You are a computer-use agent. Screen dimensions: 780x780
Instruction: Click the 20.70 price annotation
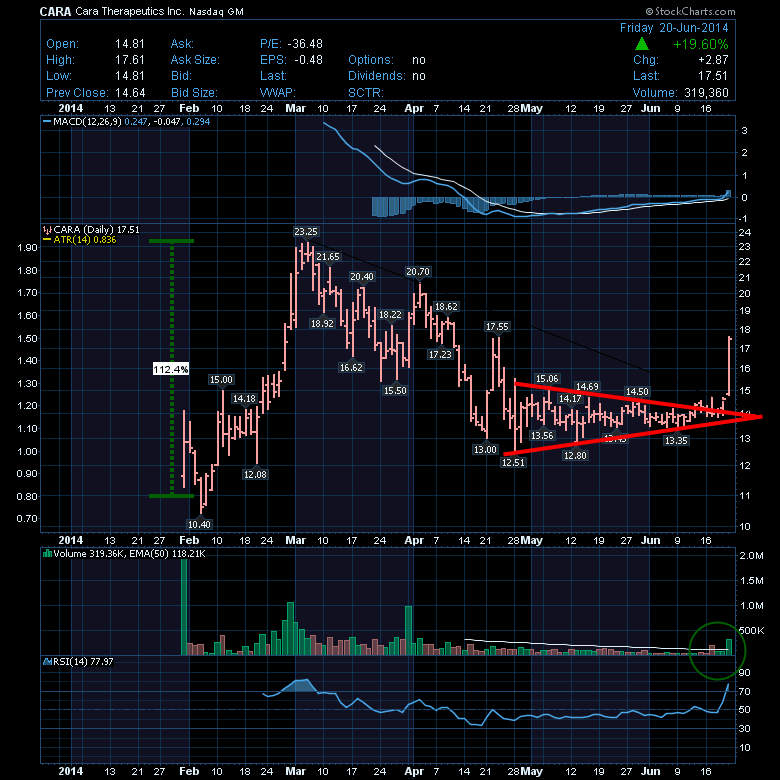[x=418, y=271]
